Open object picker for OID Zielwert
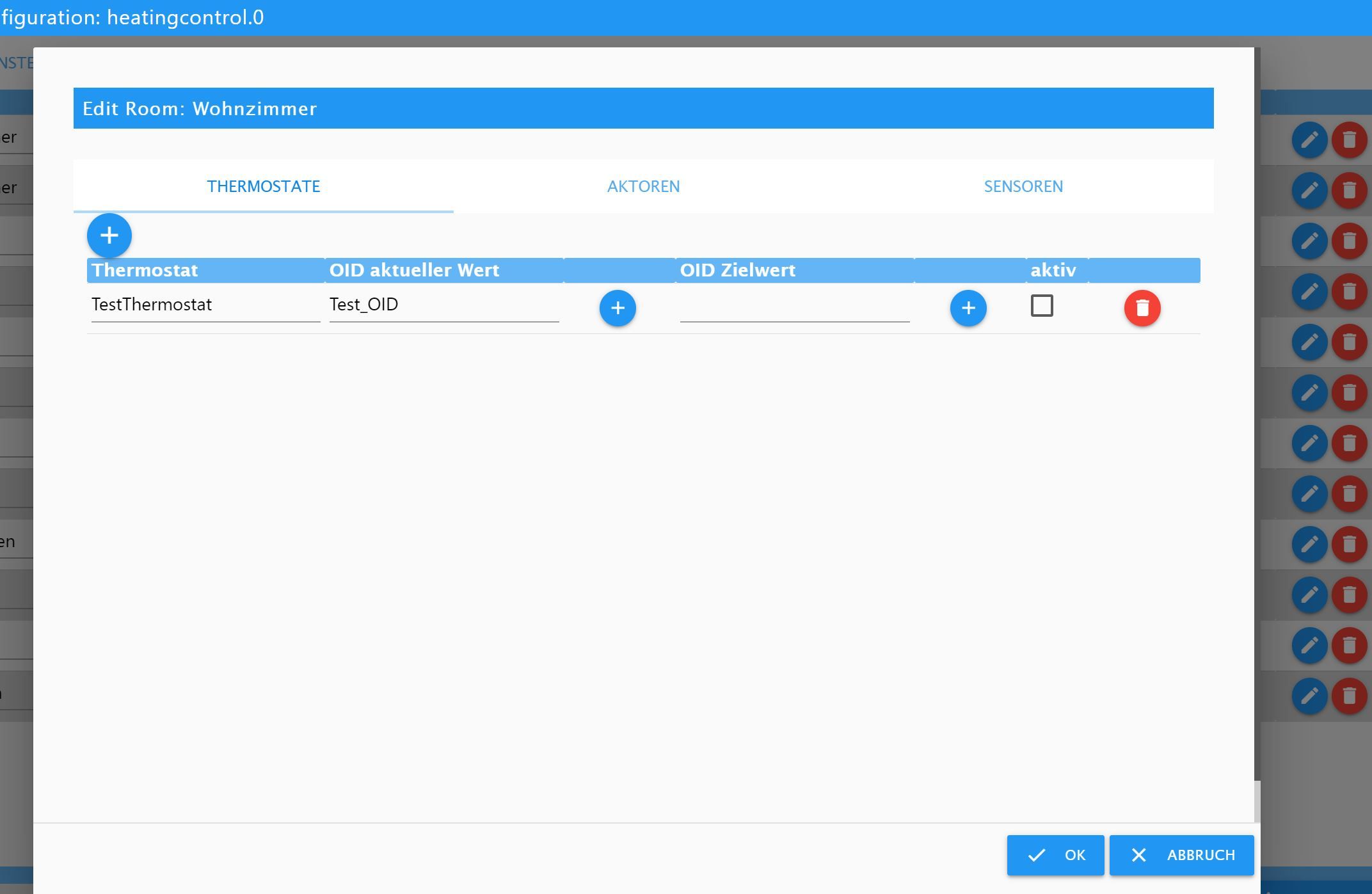Viewport: 1372px width, 894px height. coord(968,308)
